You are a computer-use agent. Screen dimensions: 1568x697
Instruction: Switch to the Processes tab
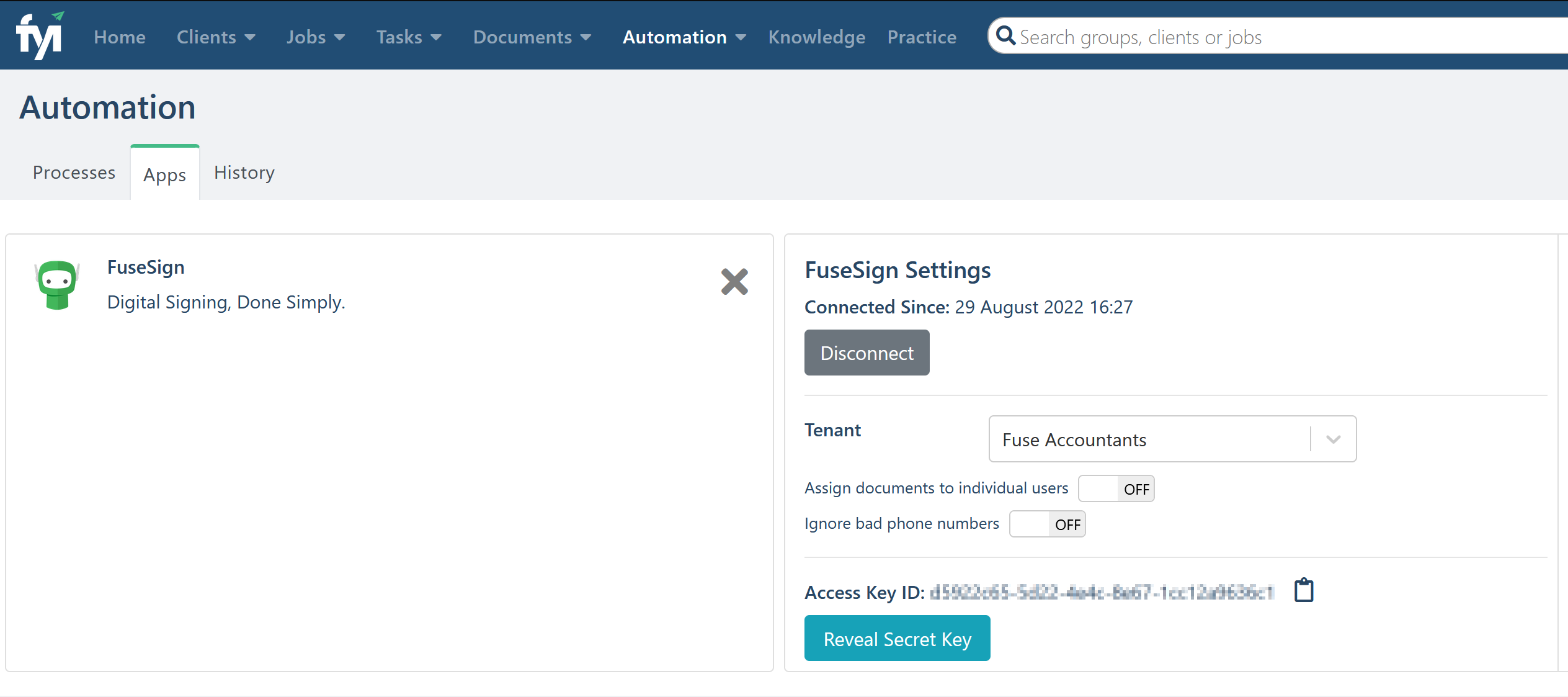[74, 173]
